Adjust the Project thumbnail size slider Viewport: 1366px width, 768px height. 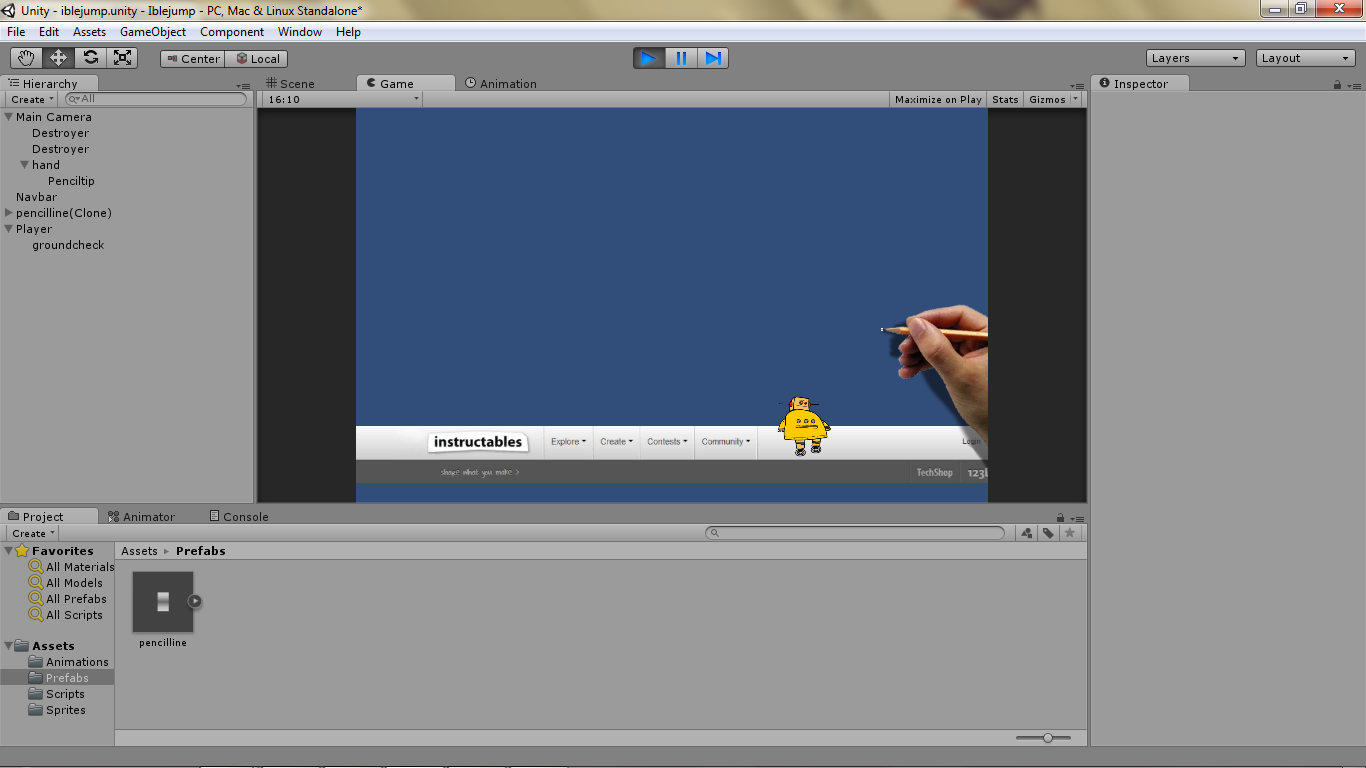click(1046, 737)
